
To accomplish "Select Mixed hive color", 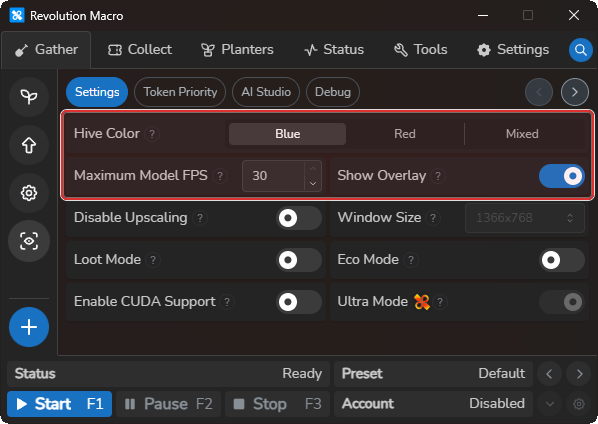I will click(x=522, y=134).
